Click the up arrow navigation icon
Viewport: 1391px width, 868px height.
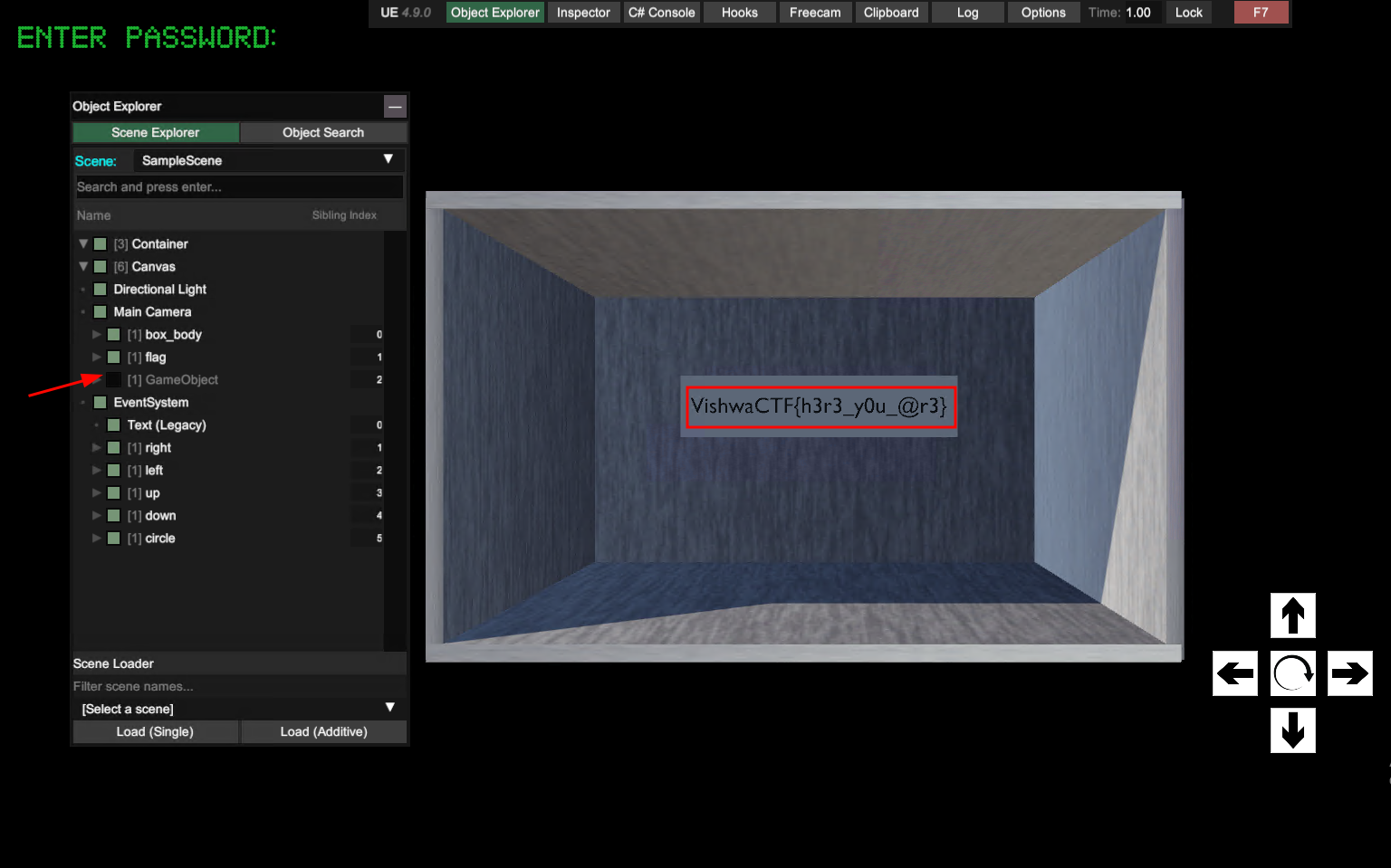[x=1292, y=615]
